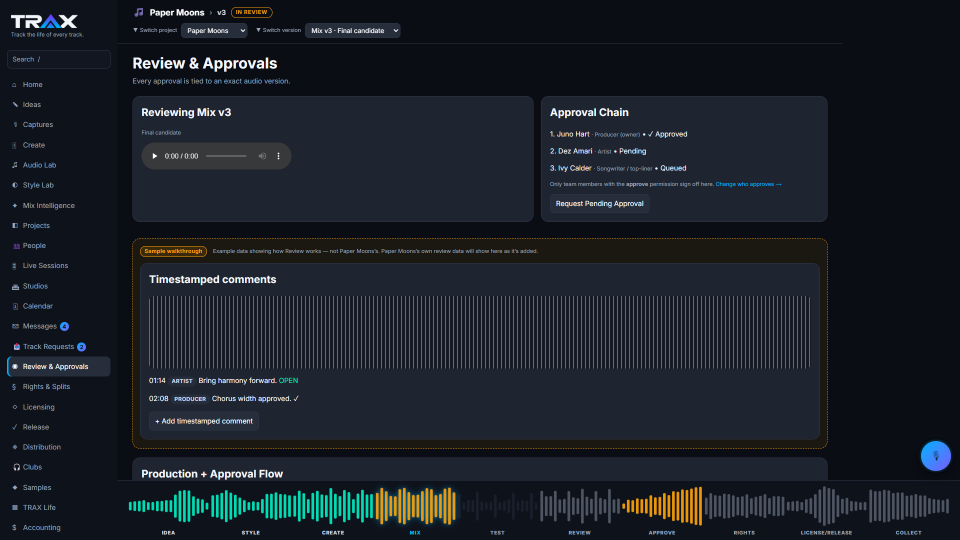Go to Projects
This screenshot has width=960, height=540.
(x=36, y=225)
